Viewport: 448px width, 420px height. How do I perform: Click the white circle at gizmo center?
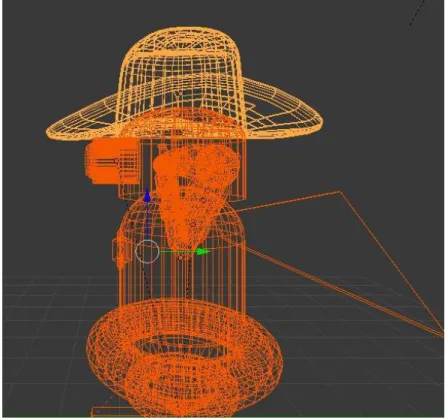[x=147, y=251]
